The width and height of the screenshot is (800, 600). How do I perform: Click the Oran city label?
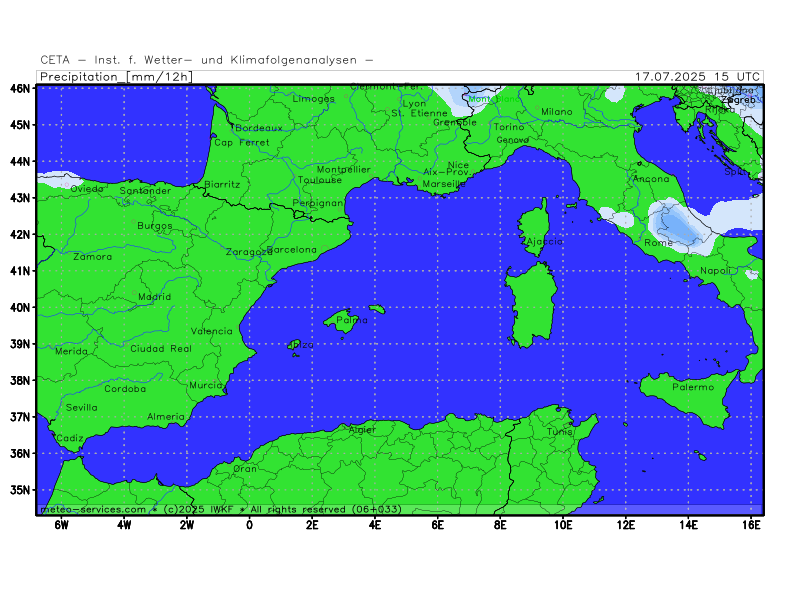(x=245, y=468)
